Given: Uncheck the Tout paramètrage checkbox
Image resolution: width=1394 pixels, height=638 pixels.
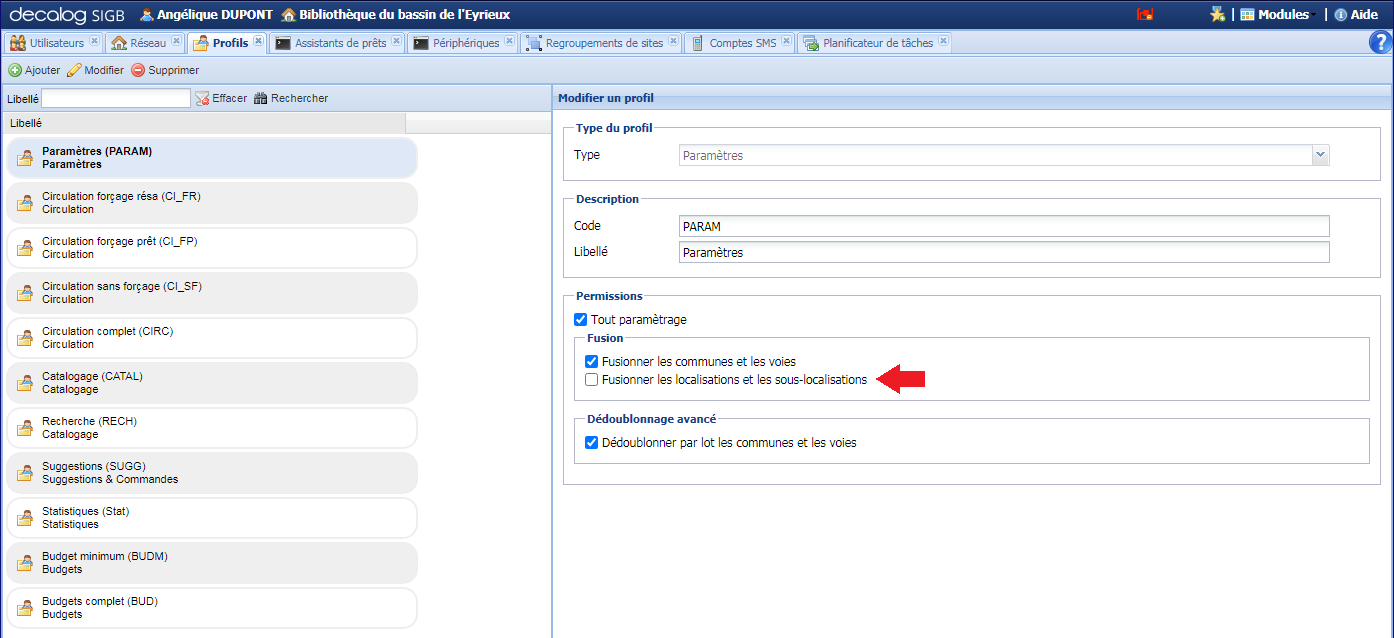Looking at the screenshot, I should pyautogui.click(x=580, y=320).
